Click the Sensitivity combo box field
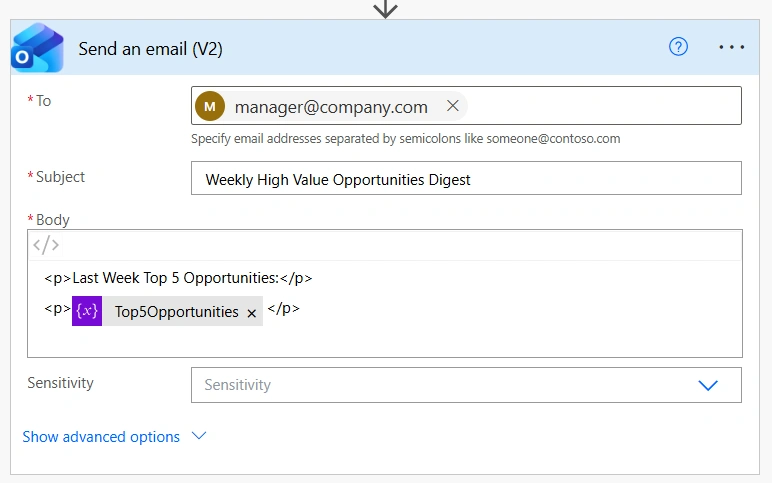The width and height of the screenshot is (772, 483). (466, 385)
